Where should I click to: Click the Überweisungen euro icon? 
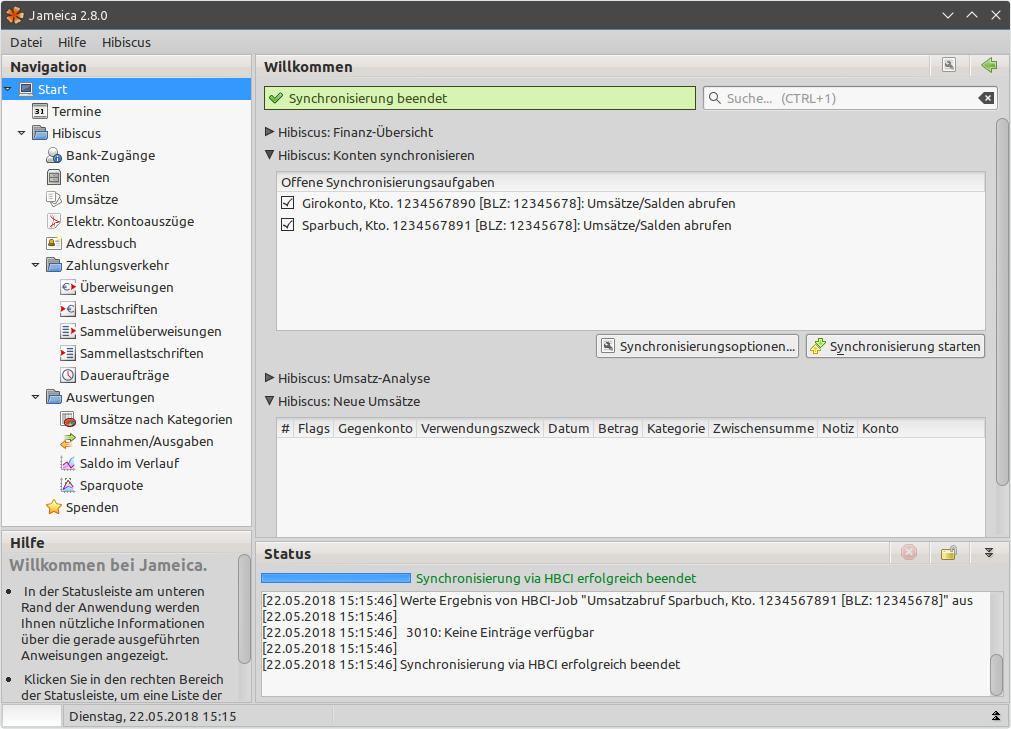click(x=68, y=287)
